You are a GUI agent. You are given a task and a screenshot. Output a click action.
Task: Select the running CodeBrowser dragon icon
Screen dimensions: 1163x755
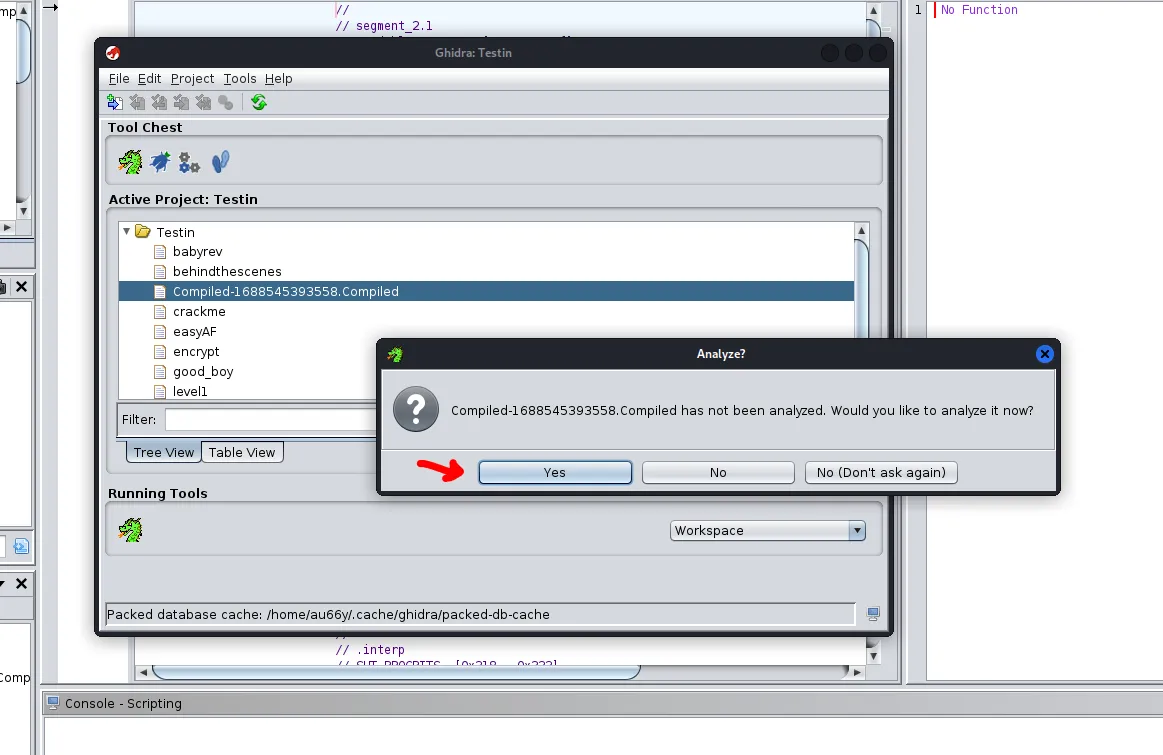(130, 530)
